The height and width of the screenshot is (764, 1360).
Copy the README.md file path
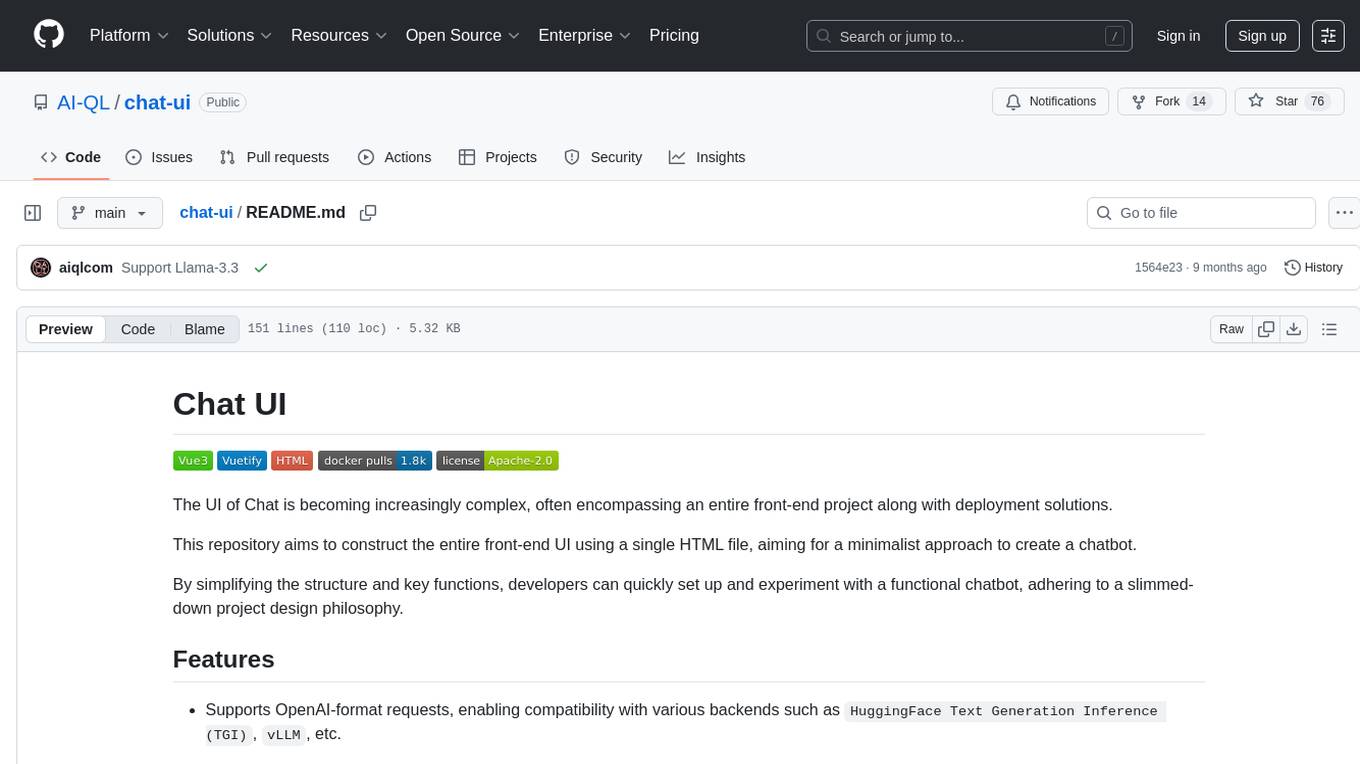368,213
